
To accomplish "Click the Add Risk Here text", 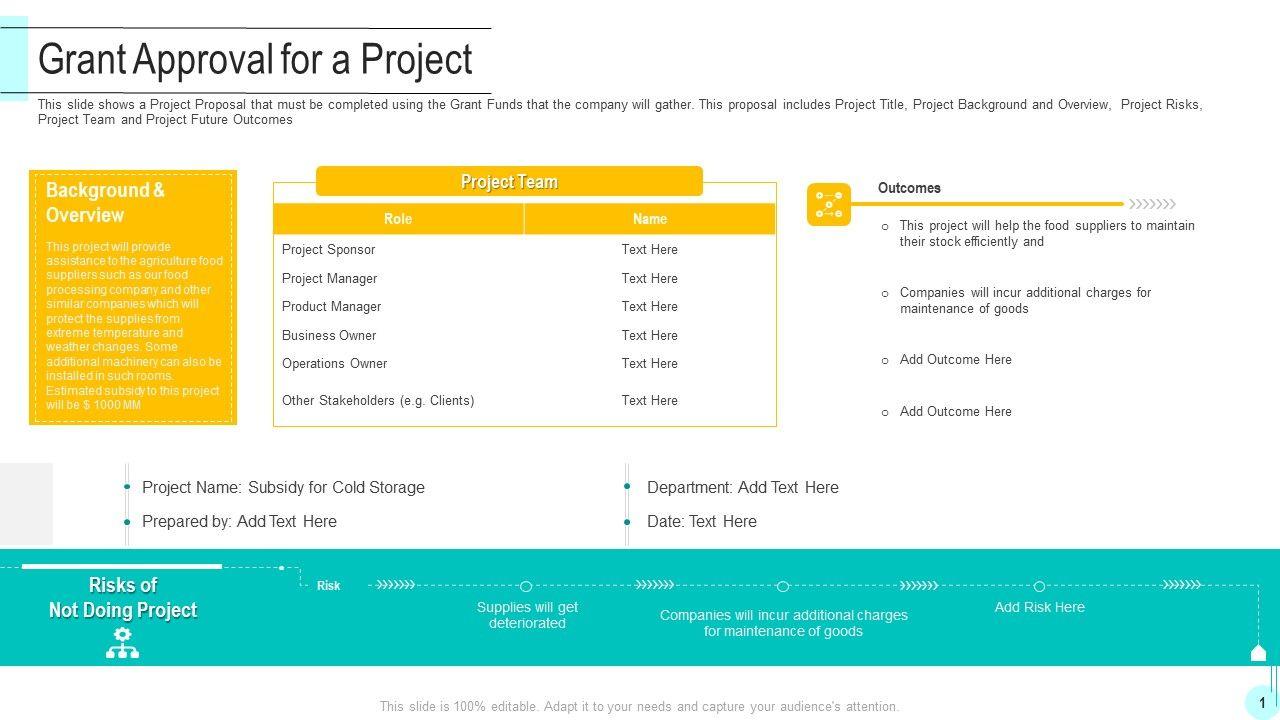I will click(x=1039, y=607).
